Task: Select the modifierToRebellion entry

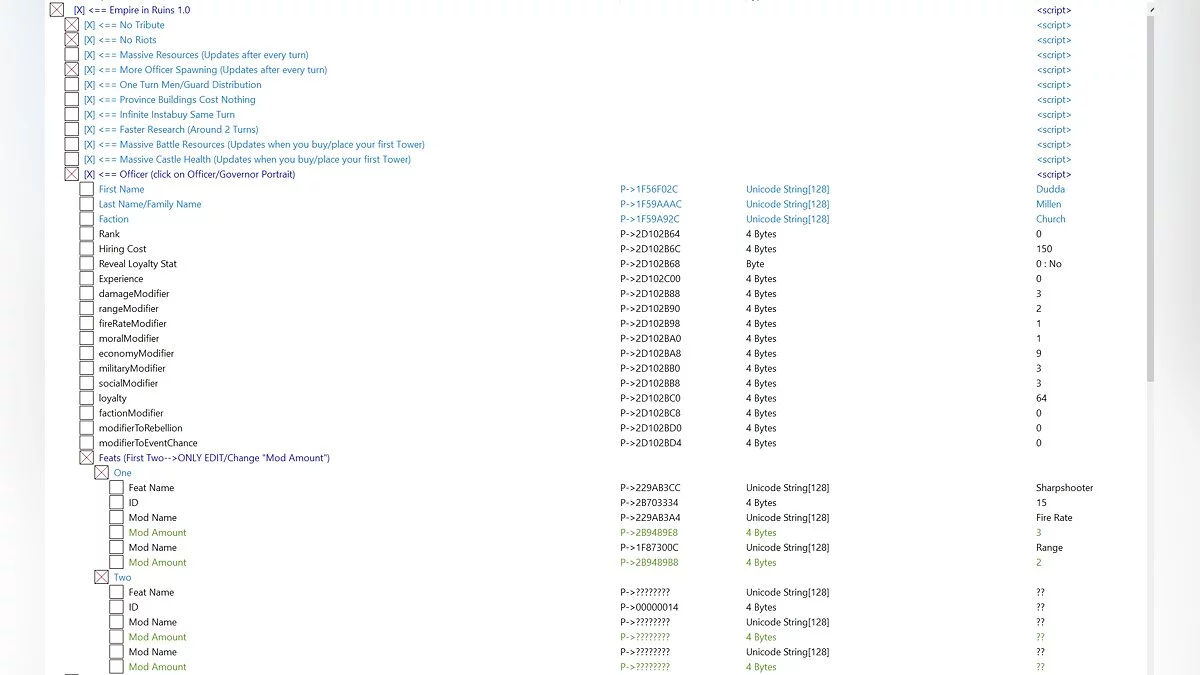Action: click(x=141, y=428)
